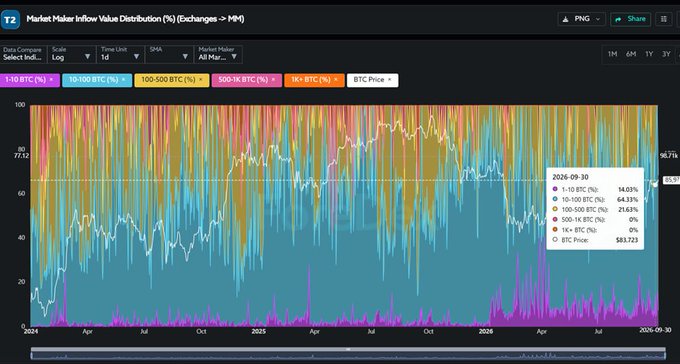Click the Share button
This screenshot has width=680, height=364.
point(630,19)
